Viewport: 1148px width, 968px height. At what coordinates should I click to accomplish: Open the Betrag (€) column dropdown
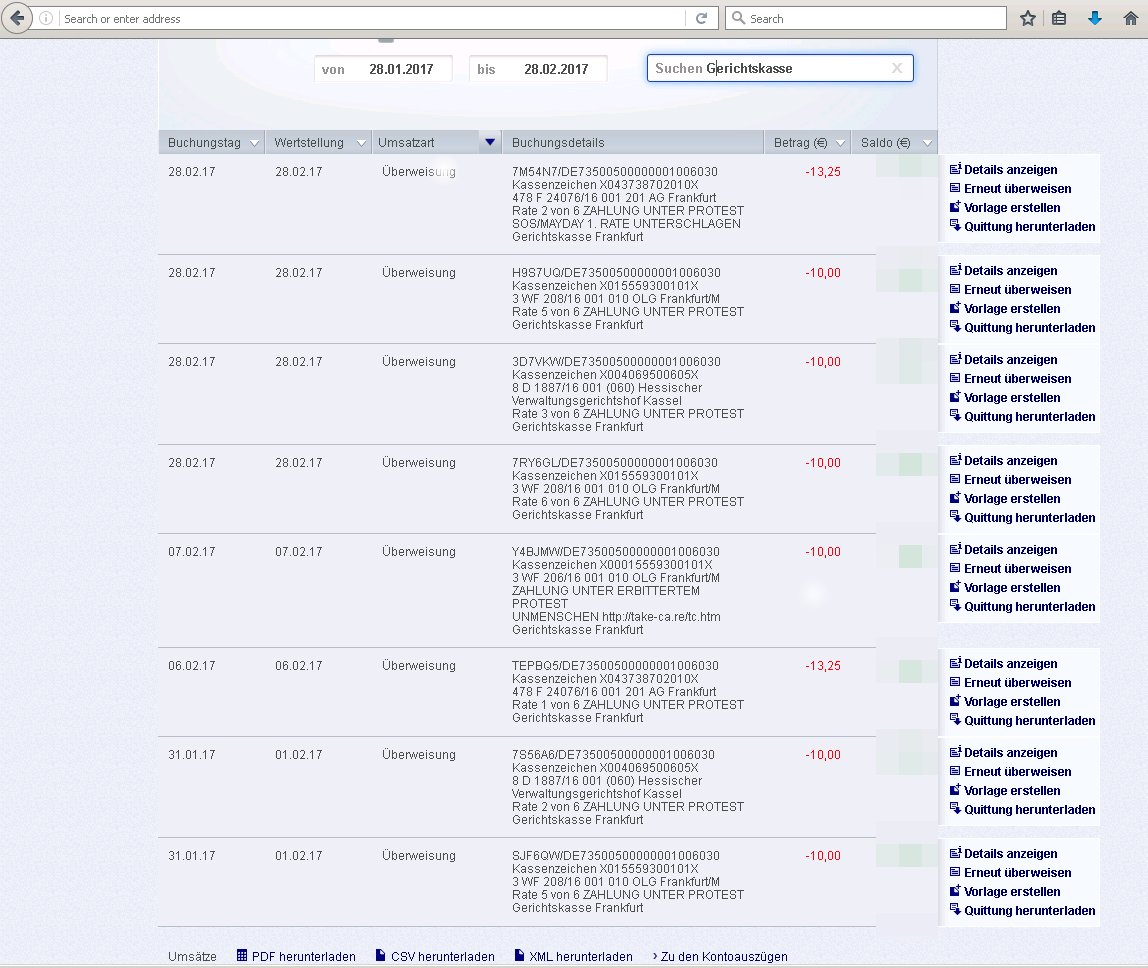tap(839, 143)
